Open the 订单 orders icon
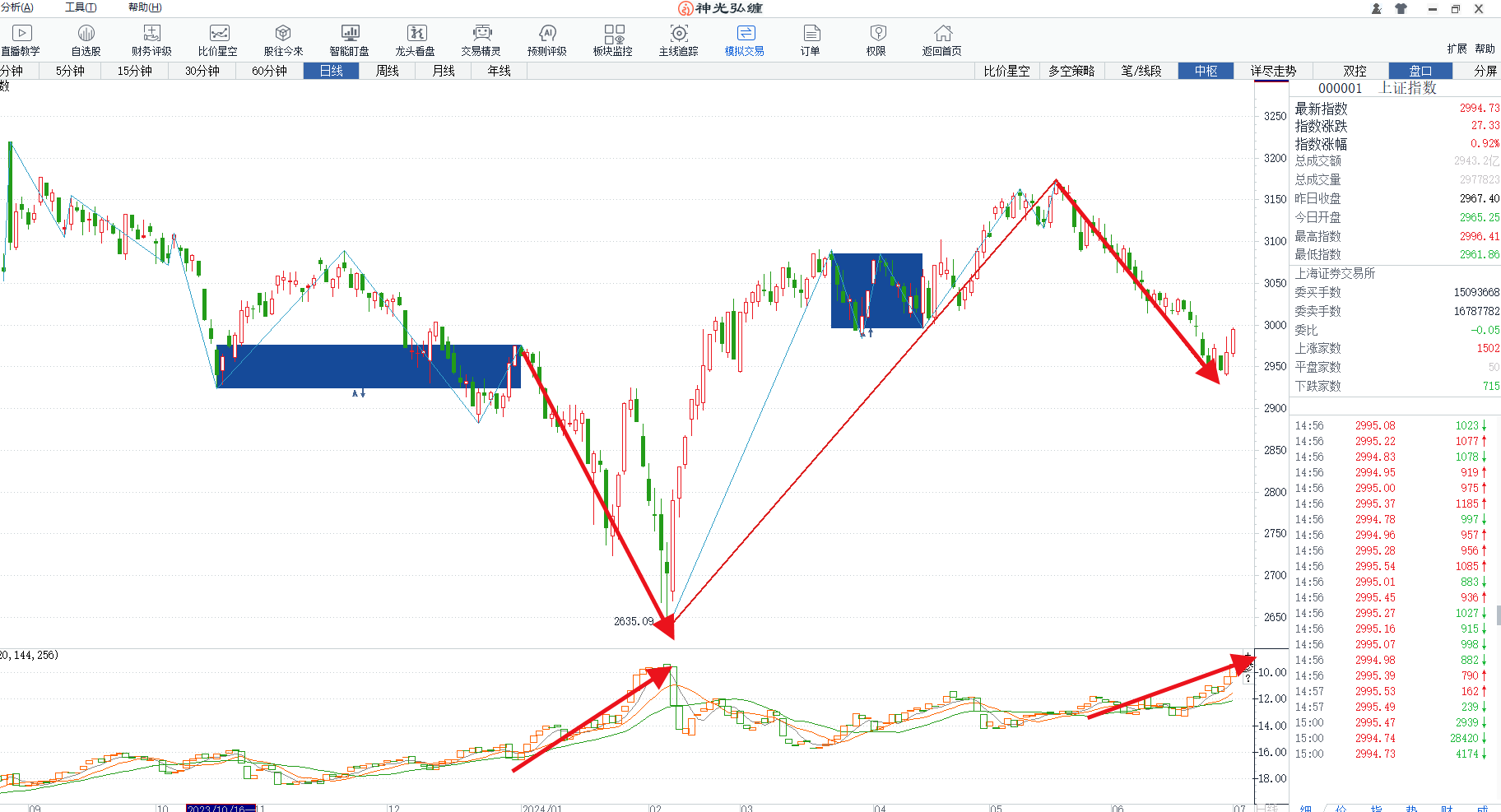This screenshot has width=1501, height=812. [811, 40]
